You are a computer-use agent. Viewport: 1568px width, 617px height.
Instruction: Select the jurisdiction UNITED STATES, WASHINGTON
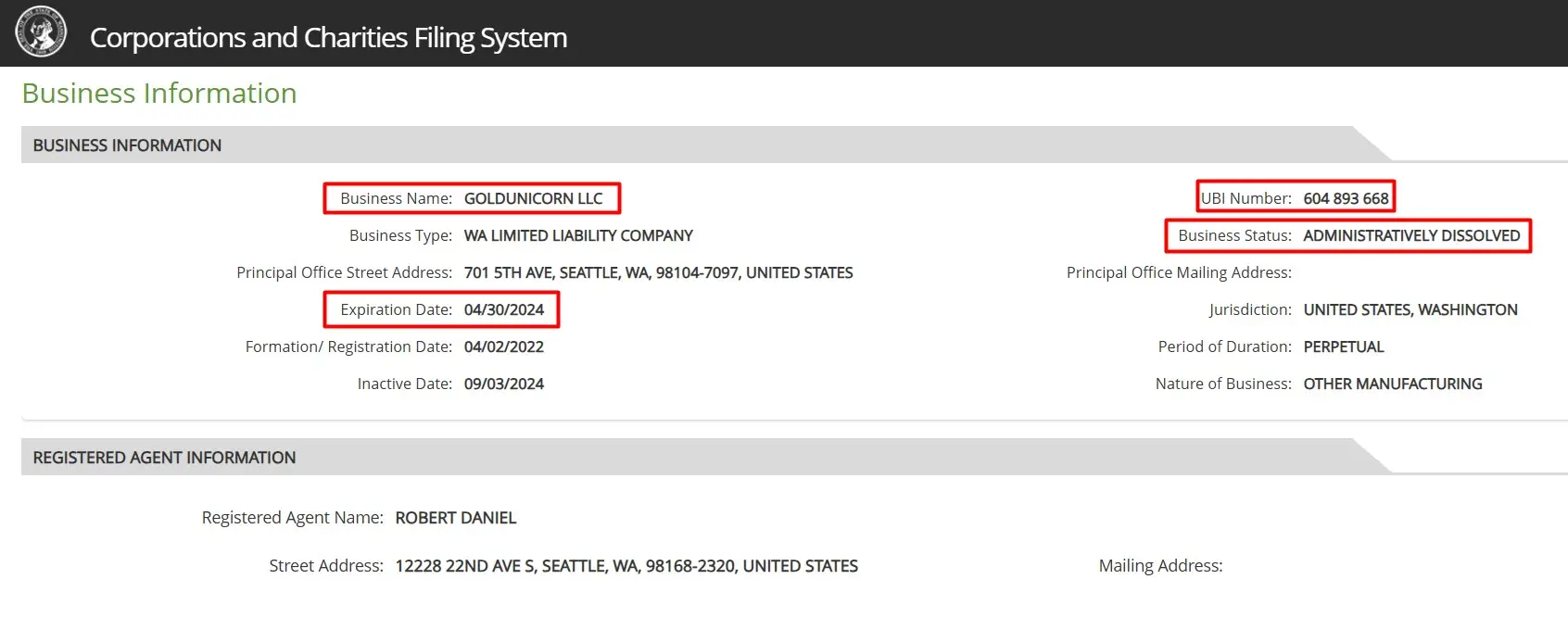(1410, 309)
